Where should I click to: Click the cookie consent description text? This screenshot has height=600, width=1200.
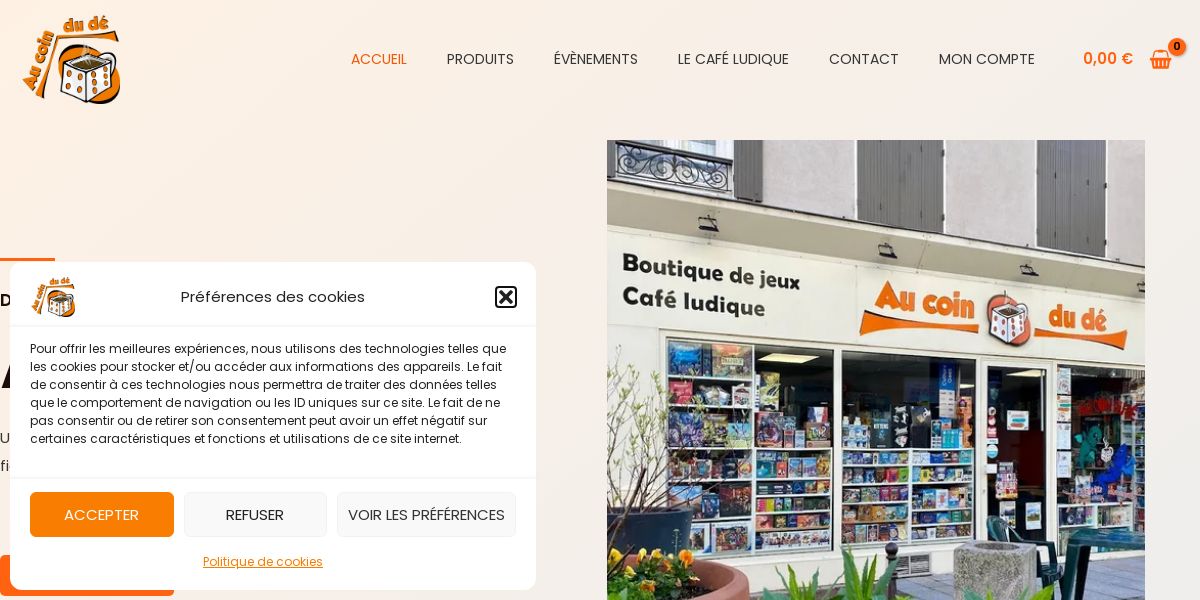268,393
